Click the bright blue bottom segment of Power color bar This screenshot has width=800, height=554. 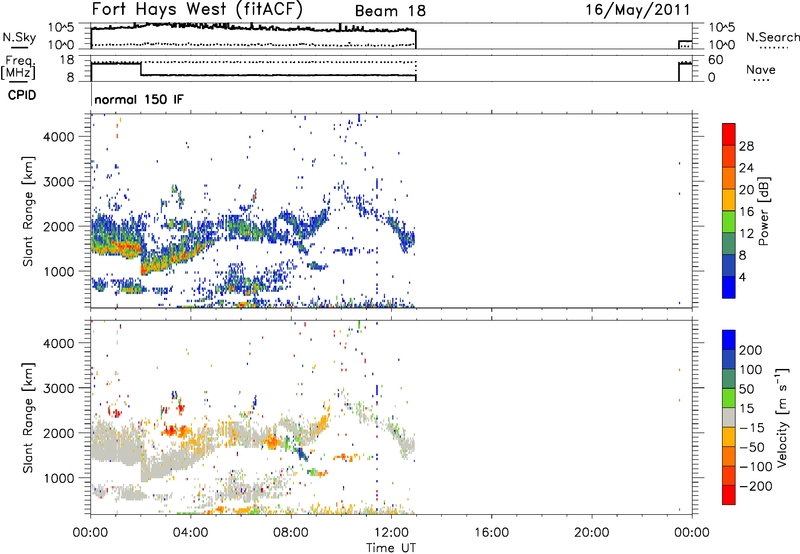tap(729, 287)
